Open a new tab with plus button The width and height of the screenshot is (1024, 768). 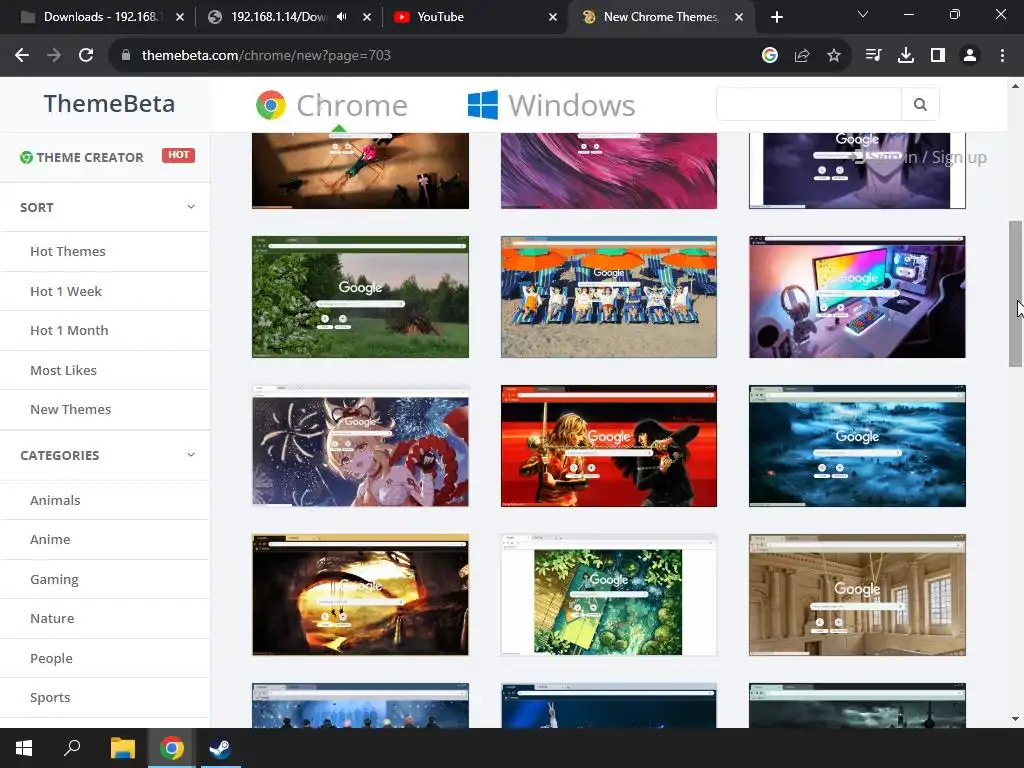coord(776,18)
